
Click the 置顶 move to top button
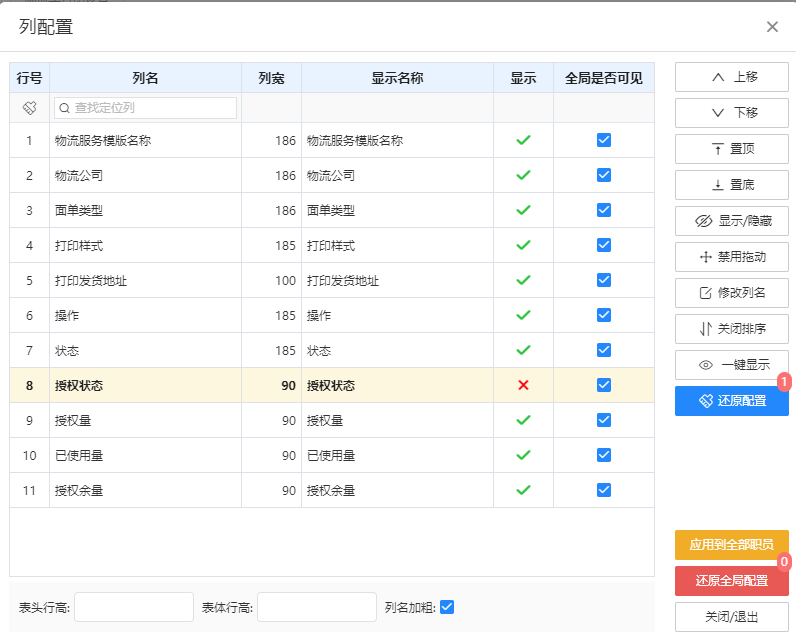click(732, 149)
